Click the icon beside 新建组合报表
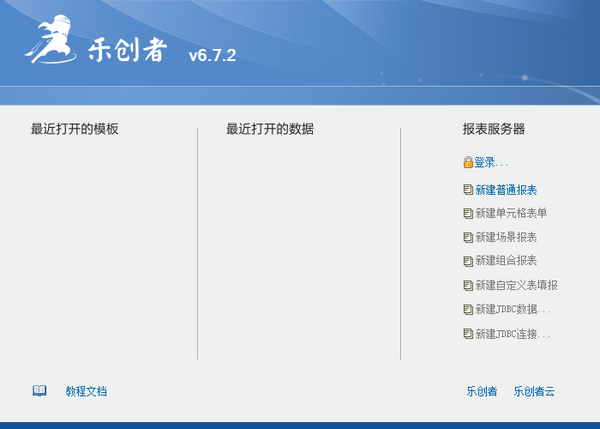This screenshot has width=600, height=429. tap(468, 261)
